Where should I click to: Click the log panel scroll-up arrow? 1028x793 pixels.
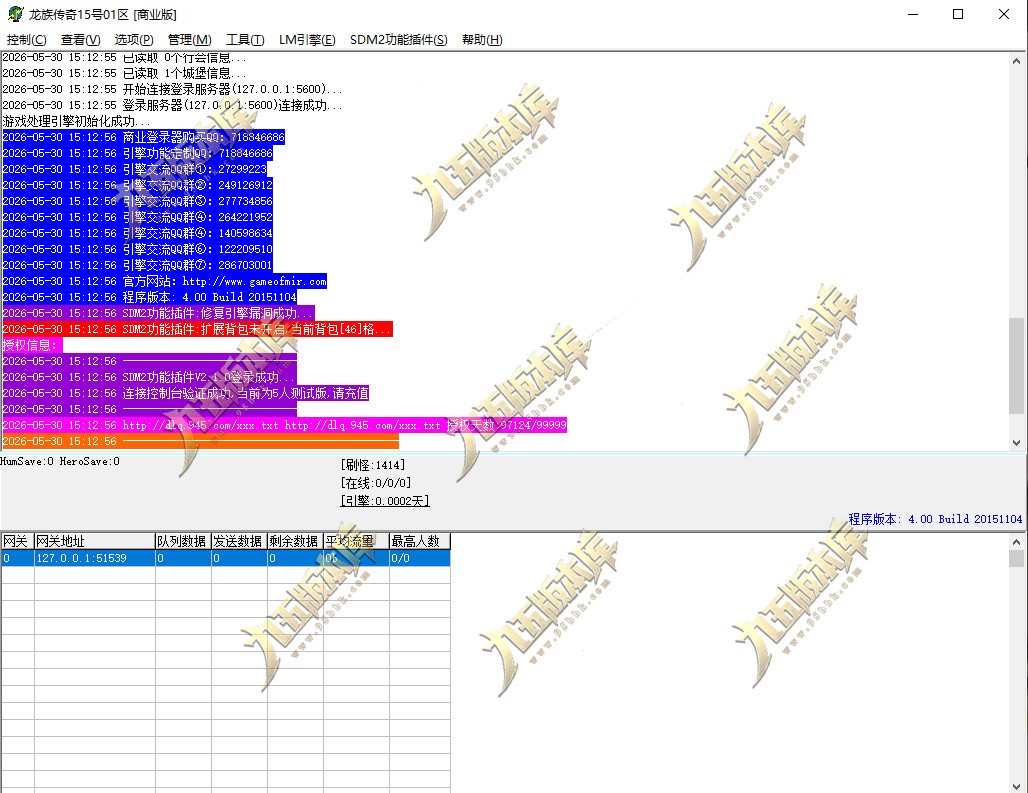pos(1016,61)
